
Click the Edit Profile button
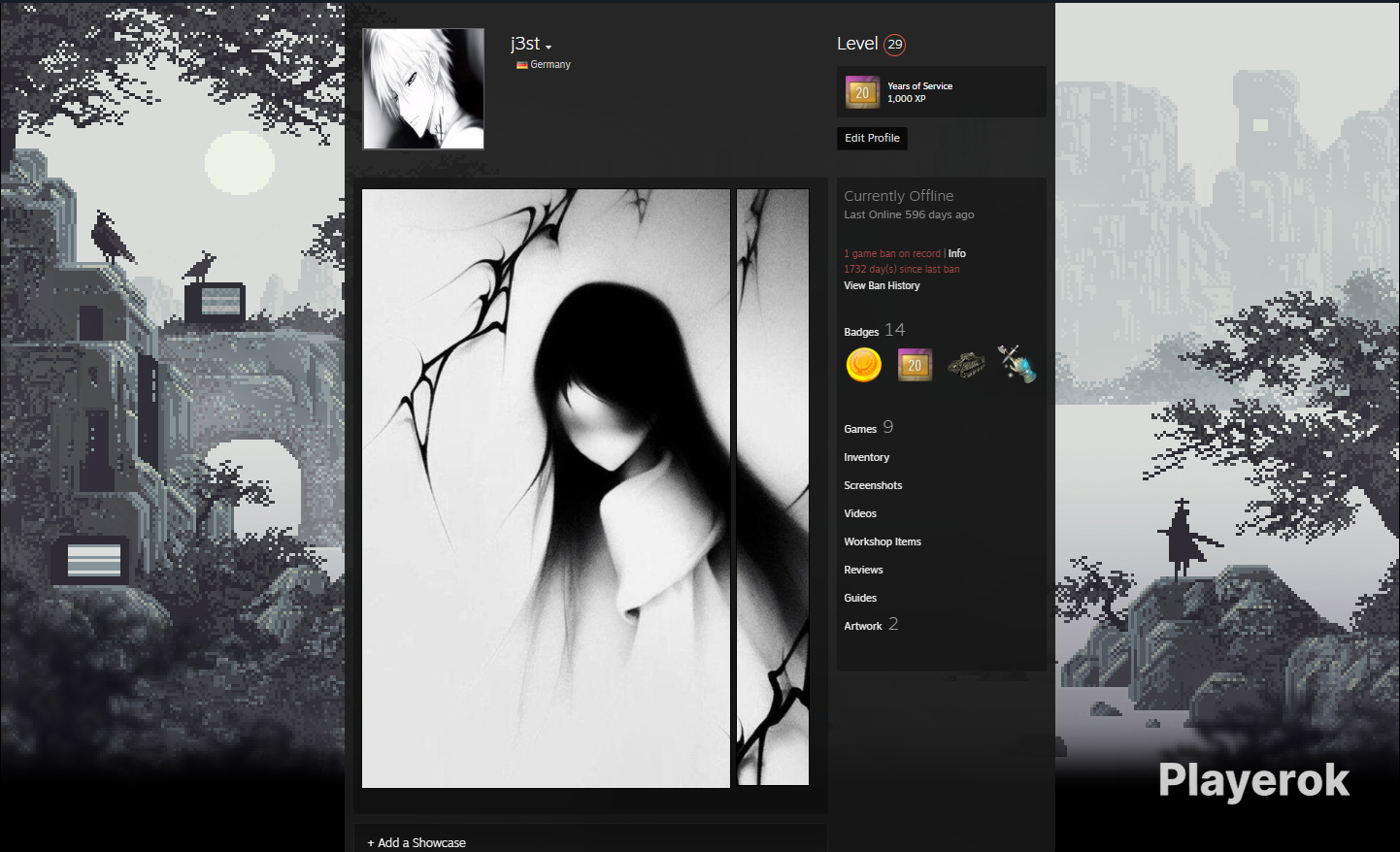point(872,138)
